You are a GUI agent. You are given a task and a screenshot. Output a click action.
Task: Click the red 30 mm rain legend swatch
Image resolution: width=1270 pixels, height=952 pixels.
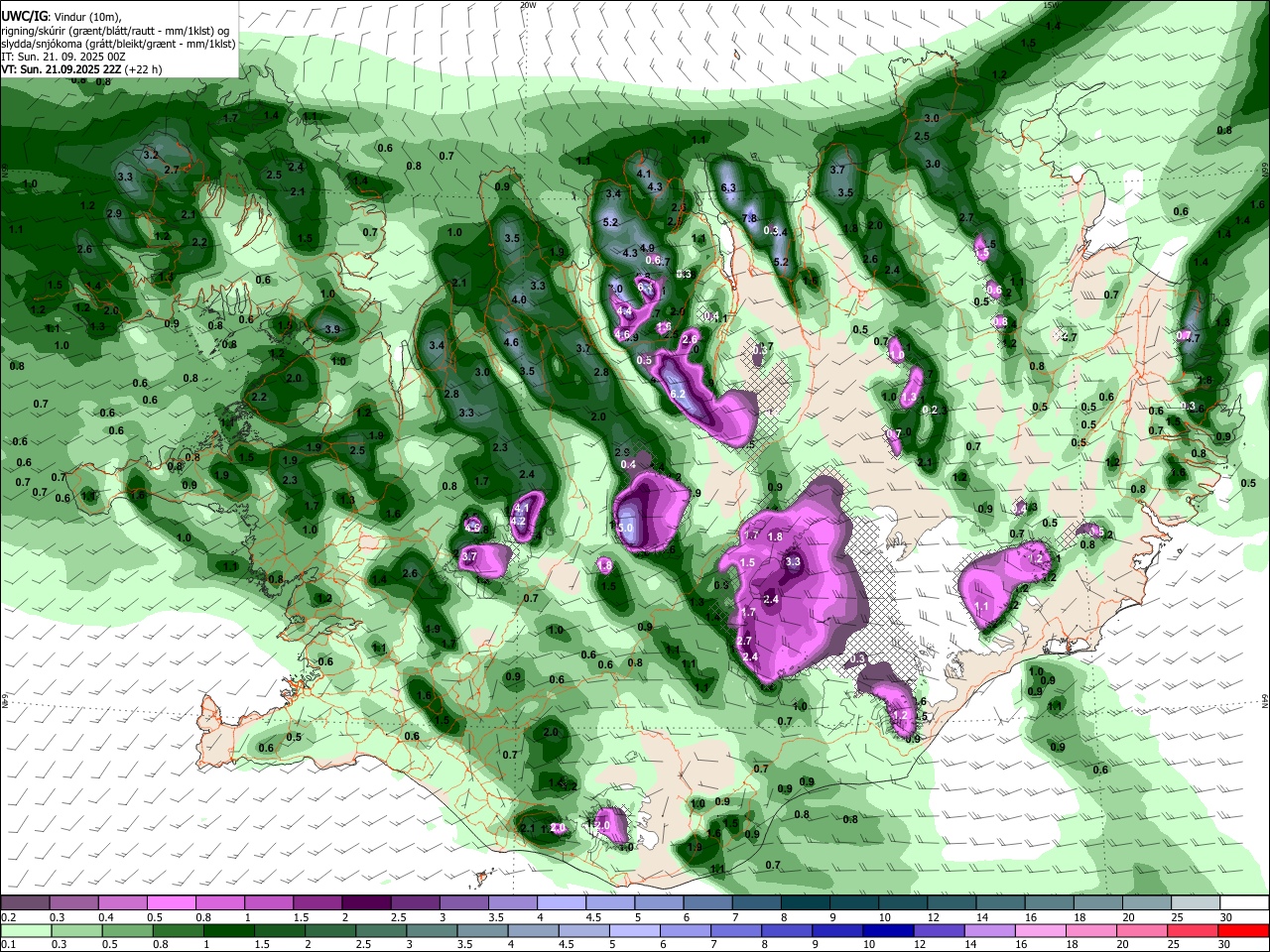tap(1244, 929)
